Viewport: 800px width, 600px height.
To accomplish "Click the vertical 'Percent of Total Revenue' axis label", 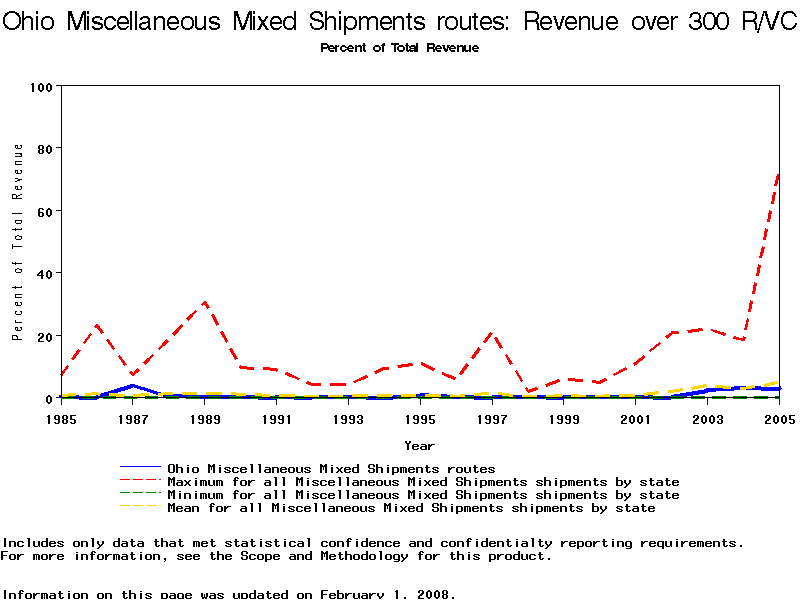I will coord(18,242).
